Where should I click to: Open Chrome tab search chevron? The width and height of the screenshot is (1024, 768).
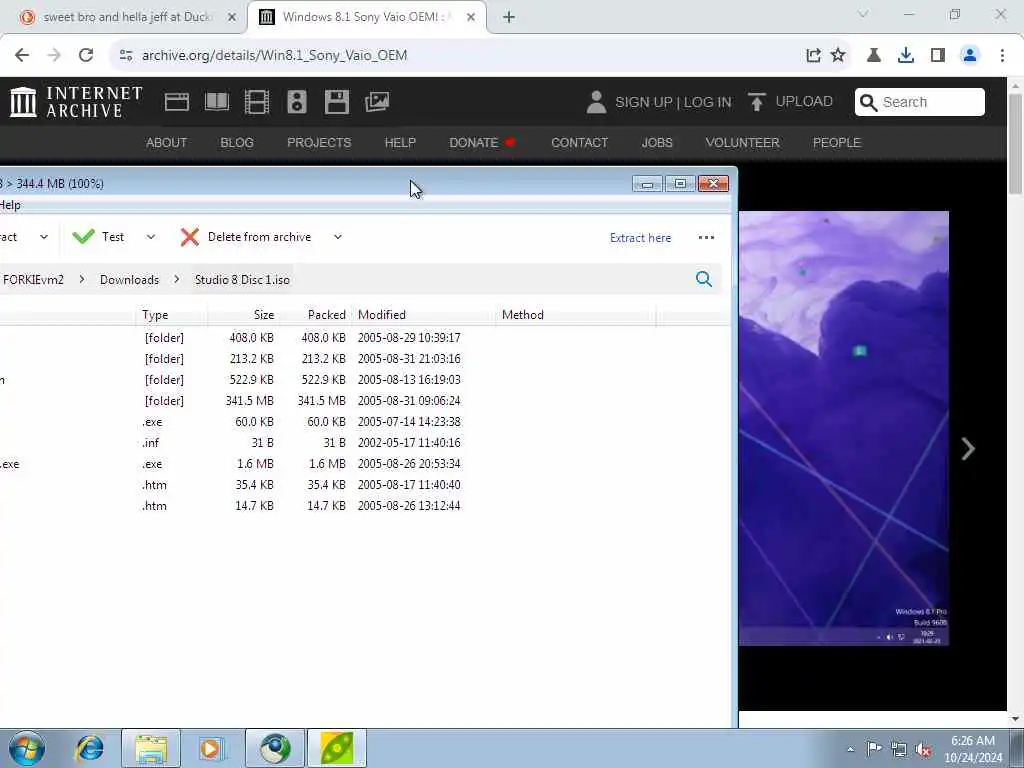pyautogui.click(x=863, y=14)
